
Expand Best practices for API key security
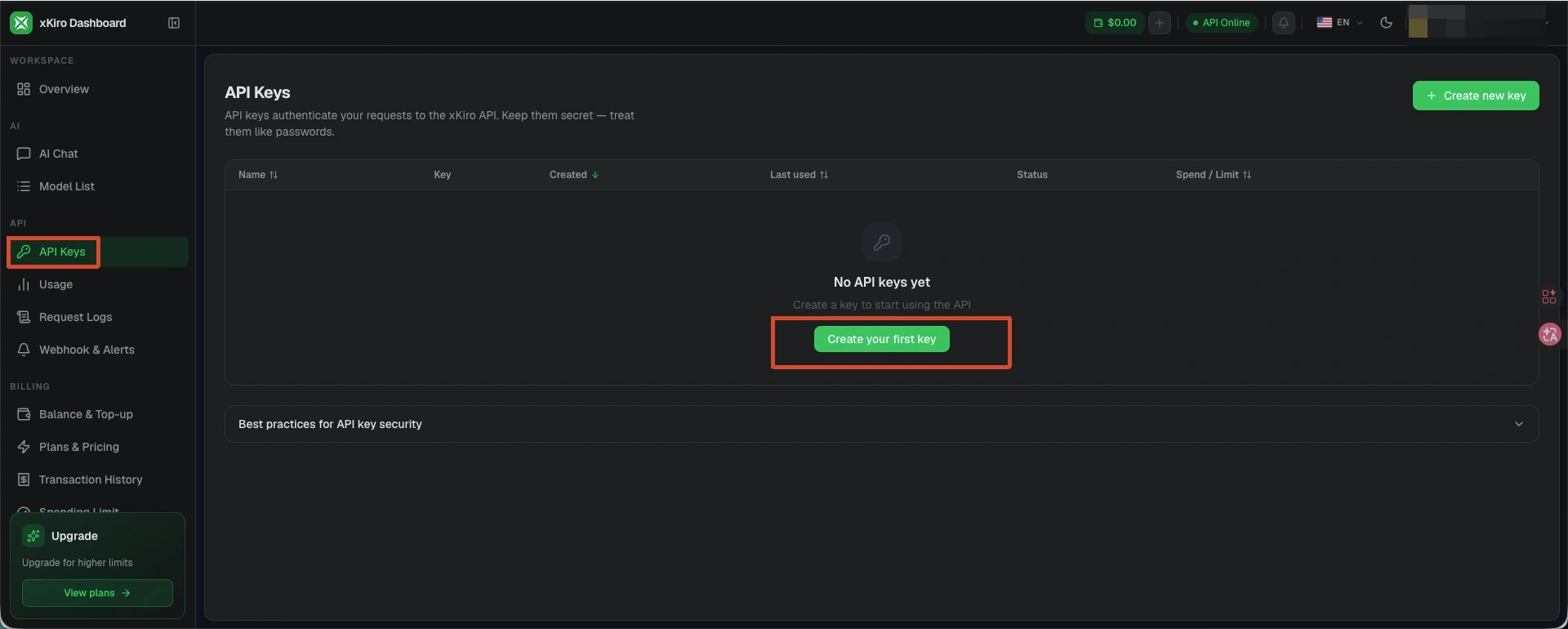click(x=882, y=424)
